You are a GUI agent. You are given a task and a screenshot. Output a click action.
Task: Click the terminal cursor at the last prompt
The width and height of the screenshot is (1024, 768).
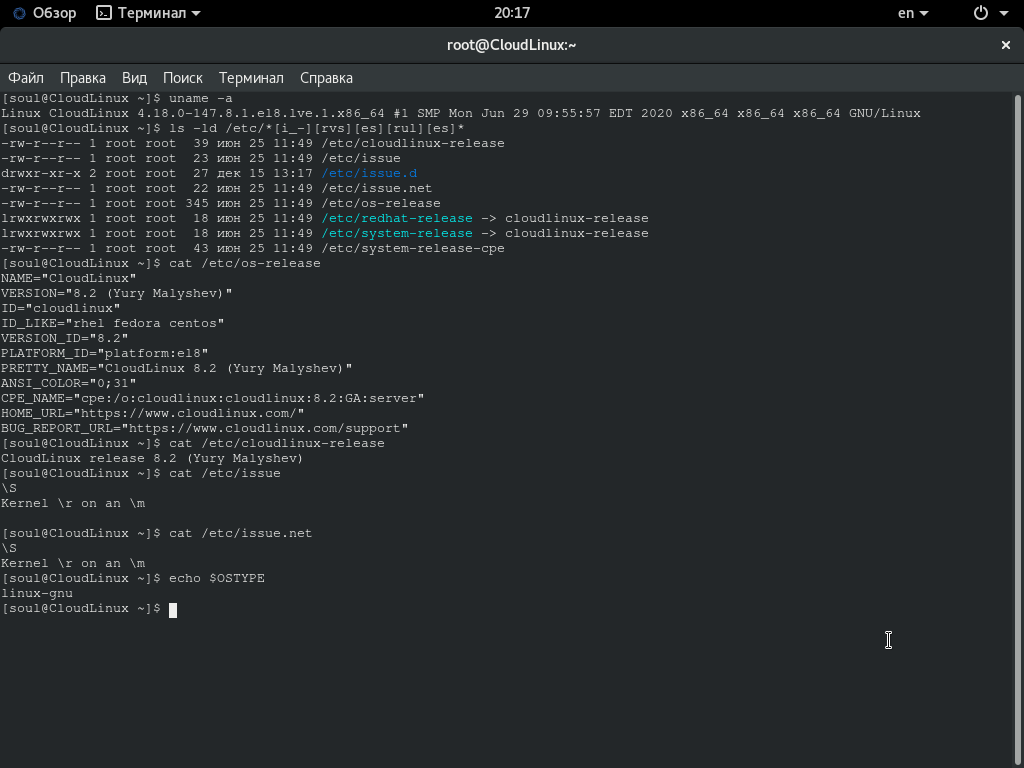point(173,610)
